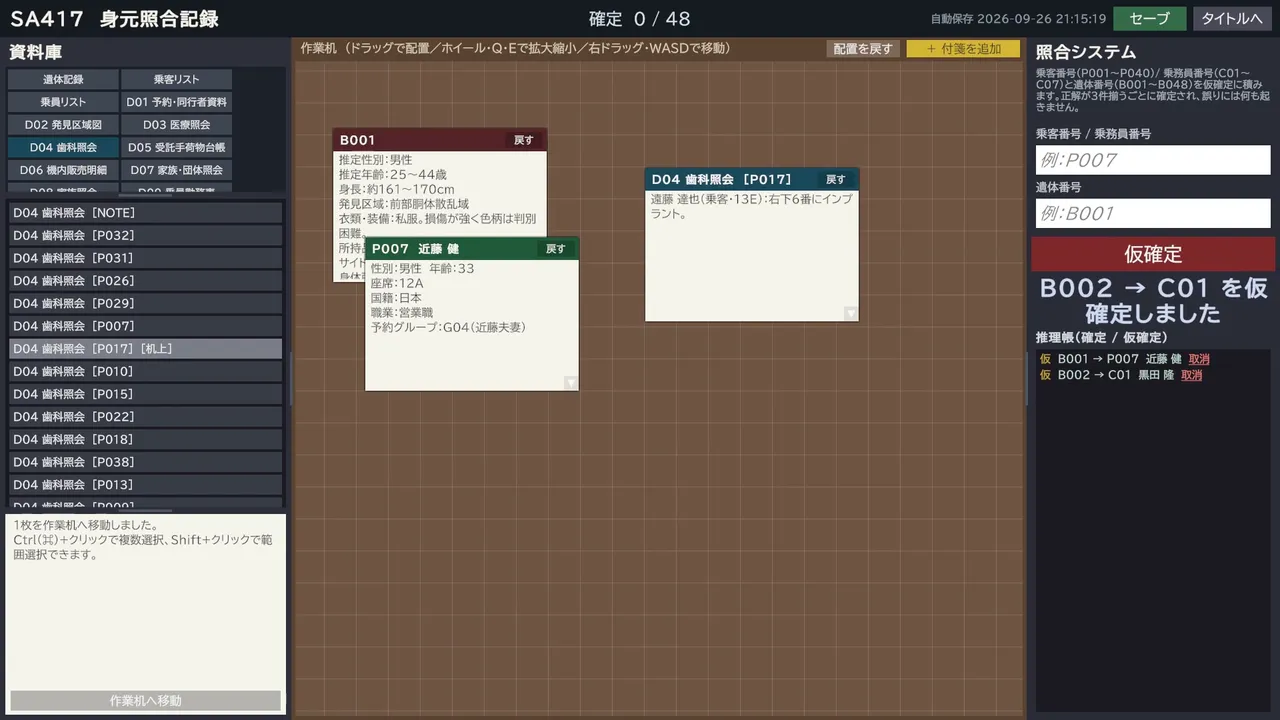Click the 乗客番号 input field
This screenshot has height=720, width=1280.
click(x=1153, y=160)
